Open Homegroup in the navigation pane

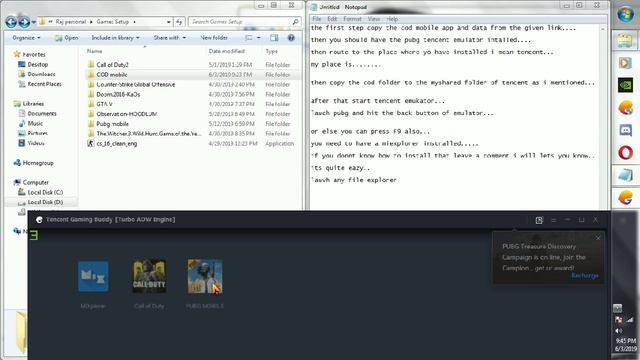tap(38, 162)
